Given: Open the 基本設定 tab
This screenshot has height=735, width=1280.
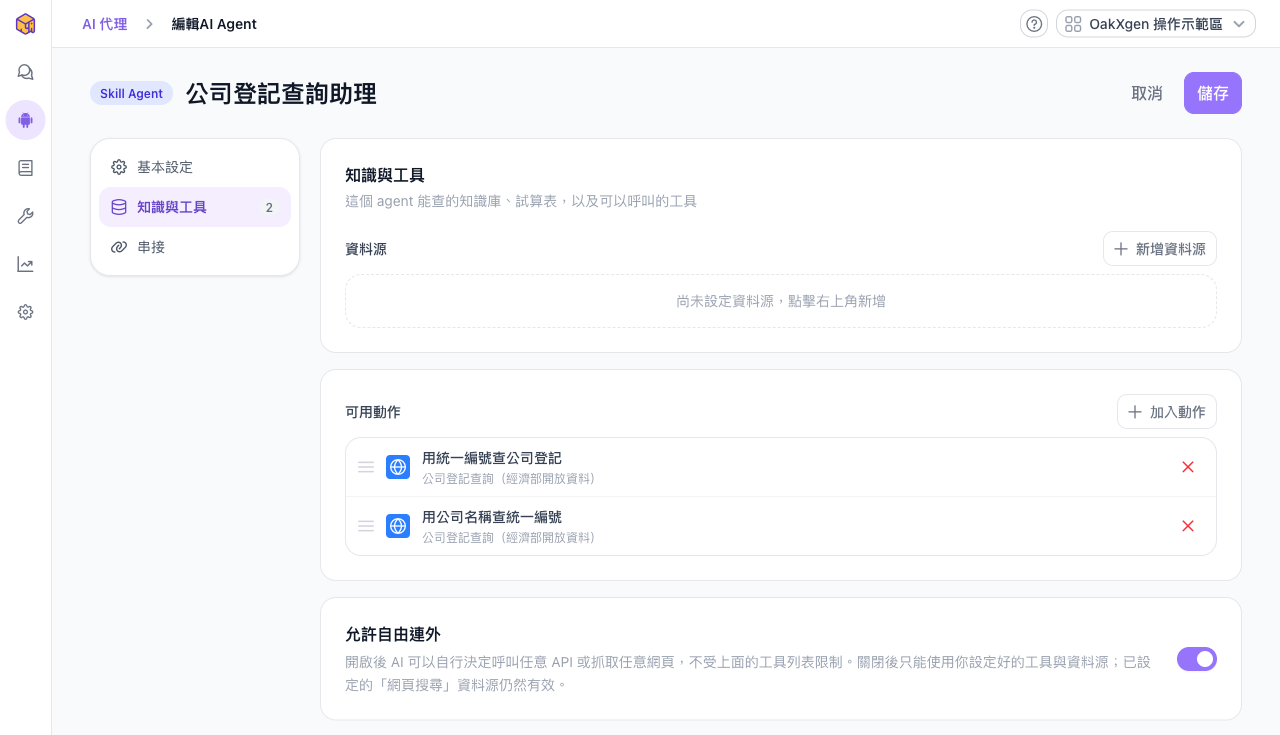Looking at the screenshot, I should coord(195,167).
